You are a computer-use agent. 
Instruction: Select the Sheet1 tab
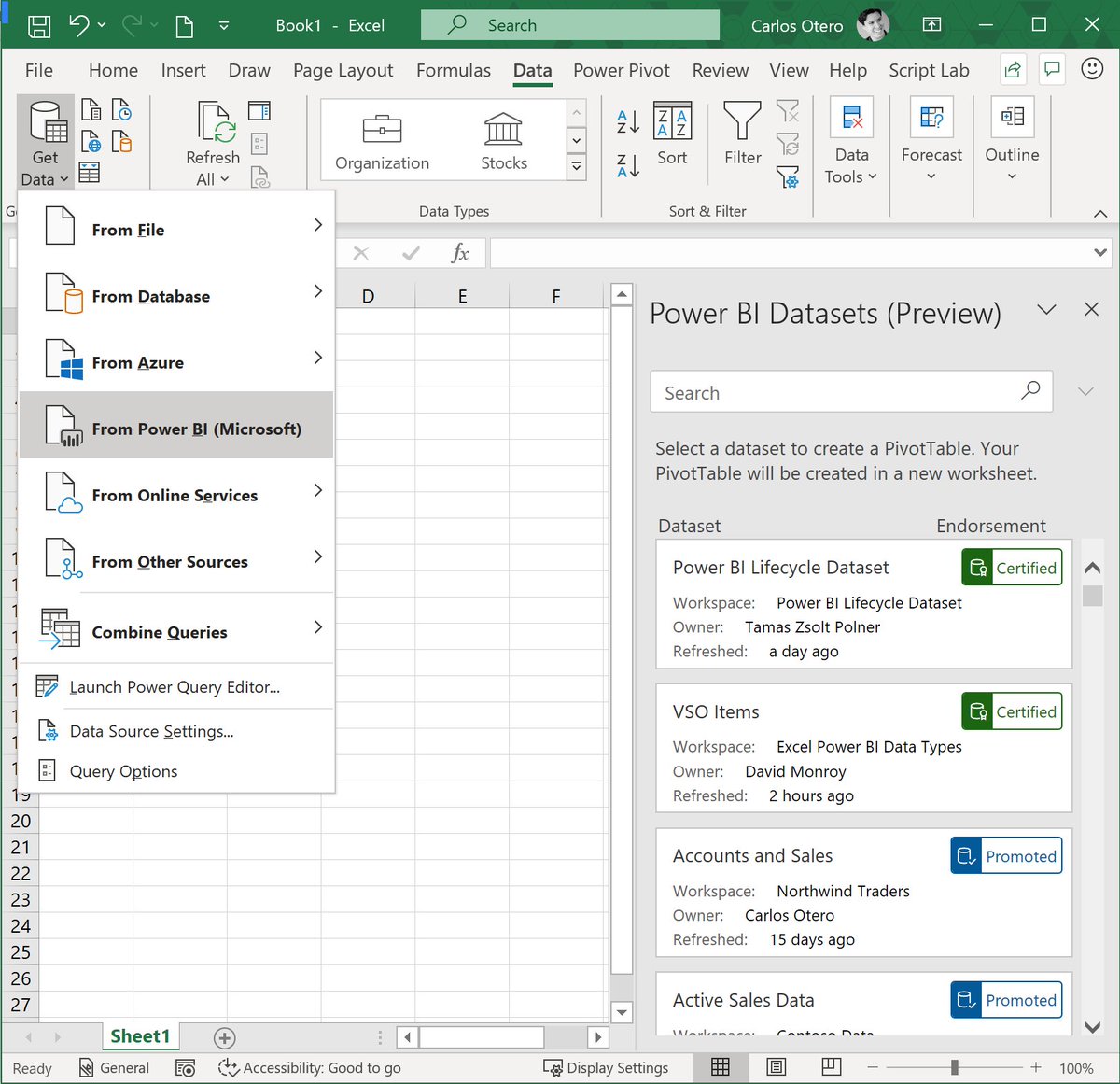[140, 1036]
